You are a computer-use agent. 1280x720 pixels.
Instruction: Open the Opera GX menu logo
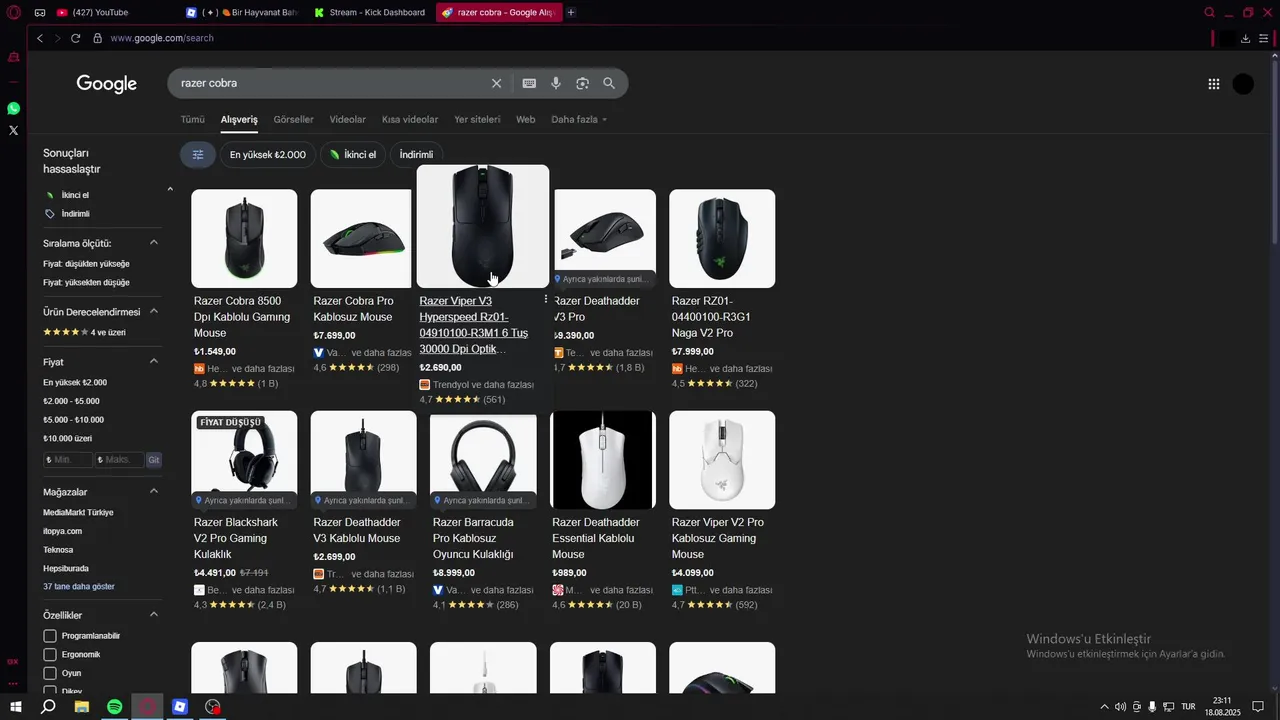coord(14,12)
